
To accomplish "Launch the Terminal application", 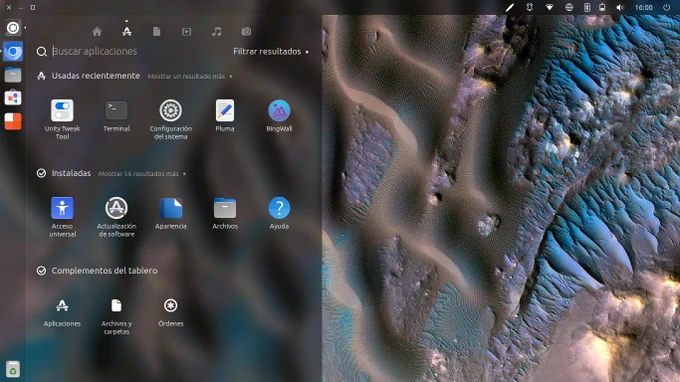I will tap(116, 115).
